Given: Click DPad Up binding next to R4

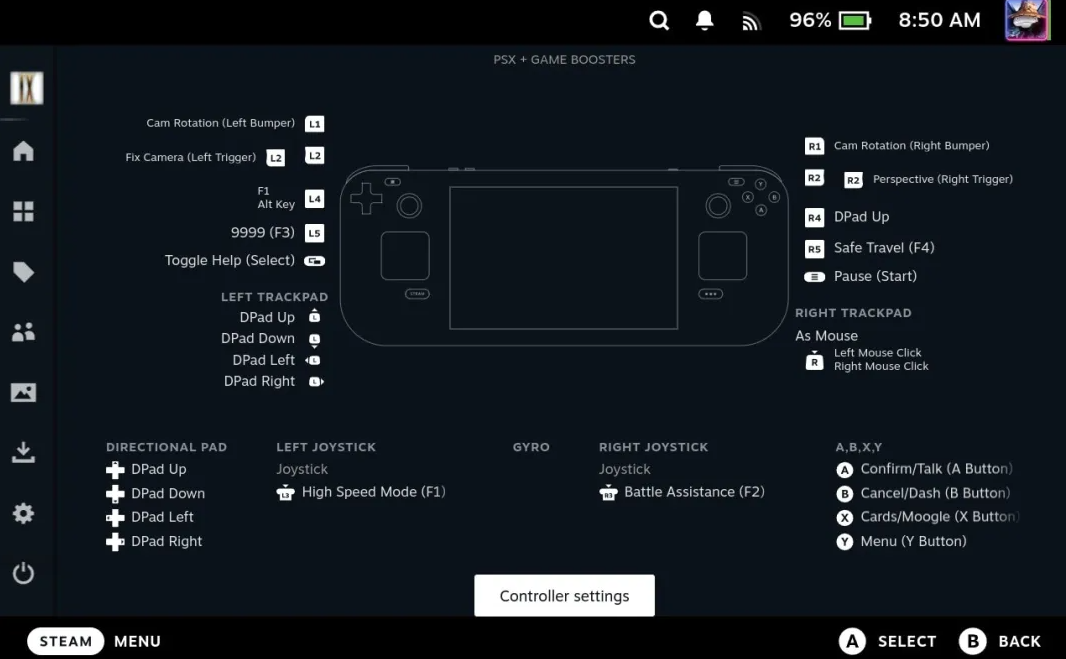Looking at the screenshot, I should (x=861, y=217).
